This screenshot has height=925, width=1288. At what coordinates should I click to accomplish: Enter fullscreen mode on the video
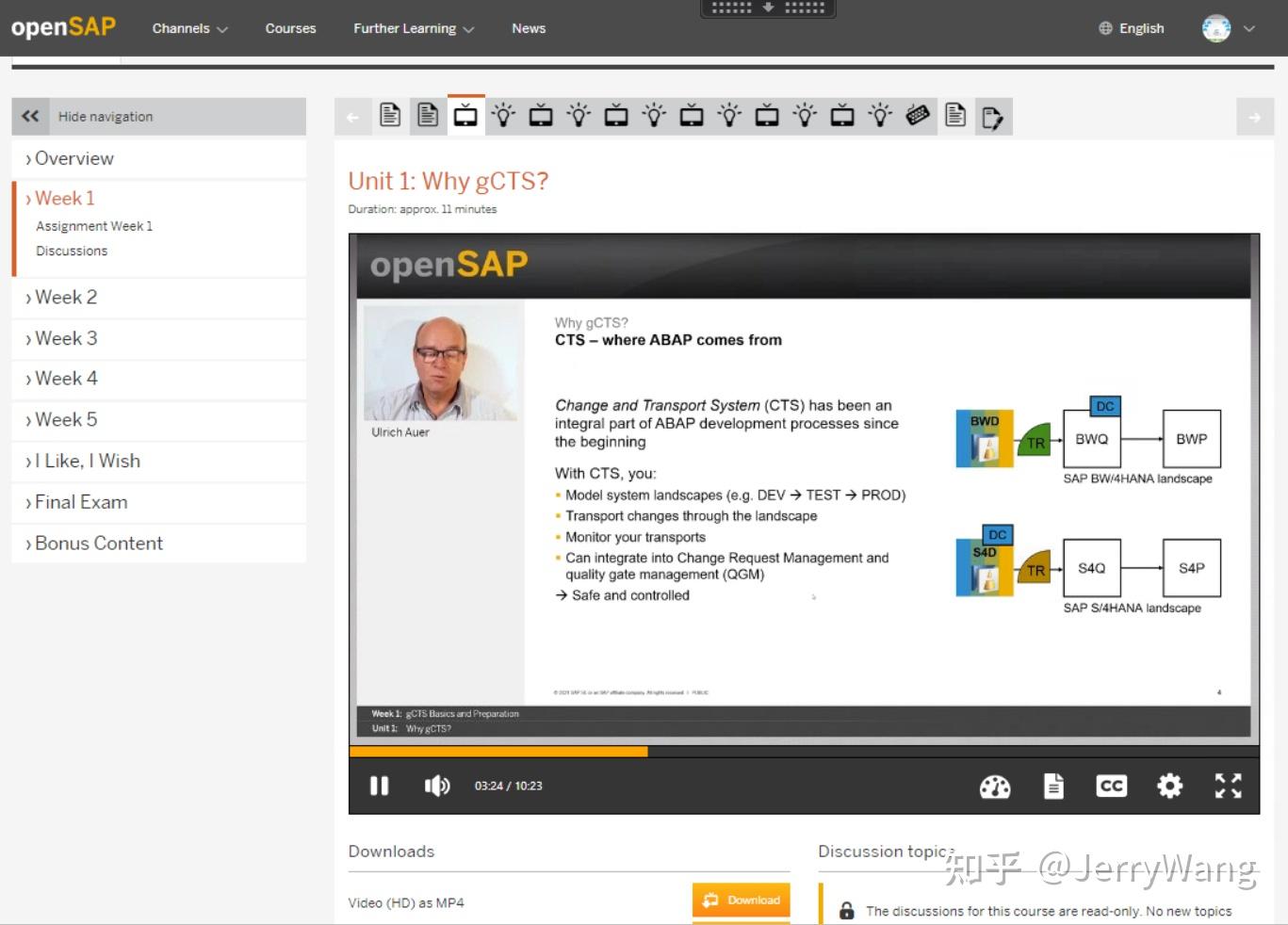click(x=1228, y=786)
